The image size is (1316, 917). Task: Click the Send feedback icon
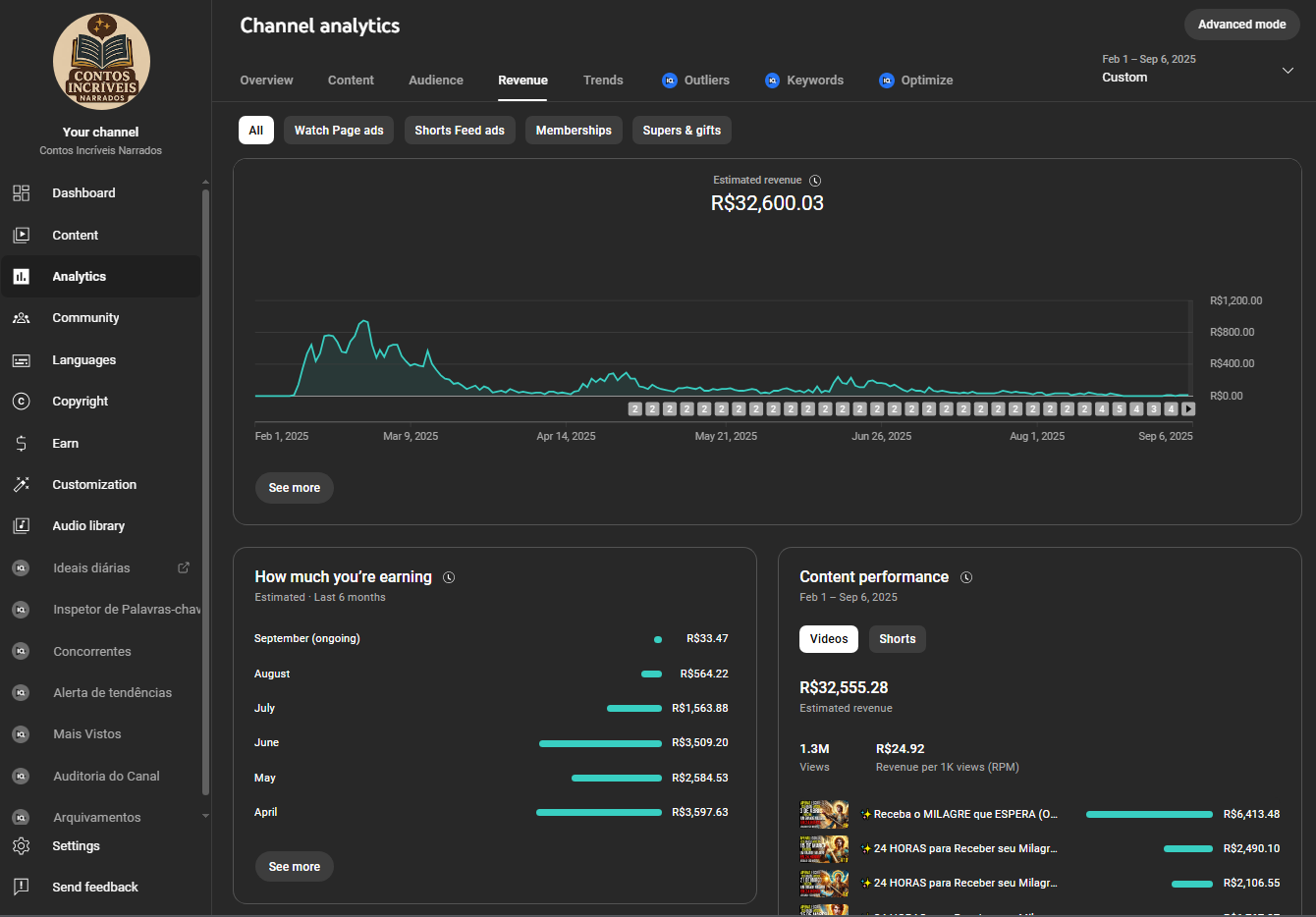pos(21,888)
